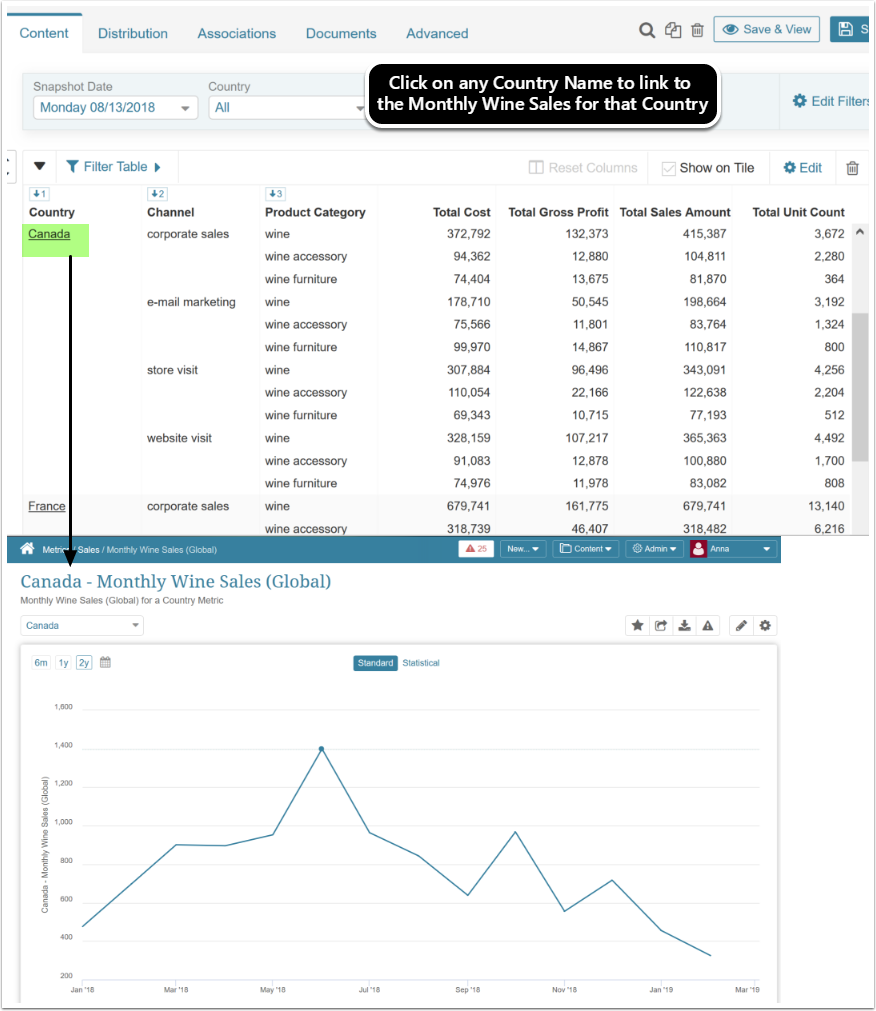Screen dimensions: 876x1011
Task: Click the share icon above the chart
Action: click(x=661, y=626)
